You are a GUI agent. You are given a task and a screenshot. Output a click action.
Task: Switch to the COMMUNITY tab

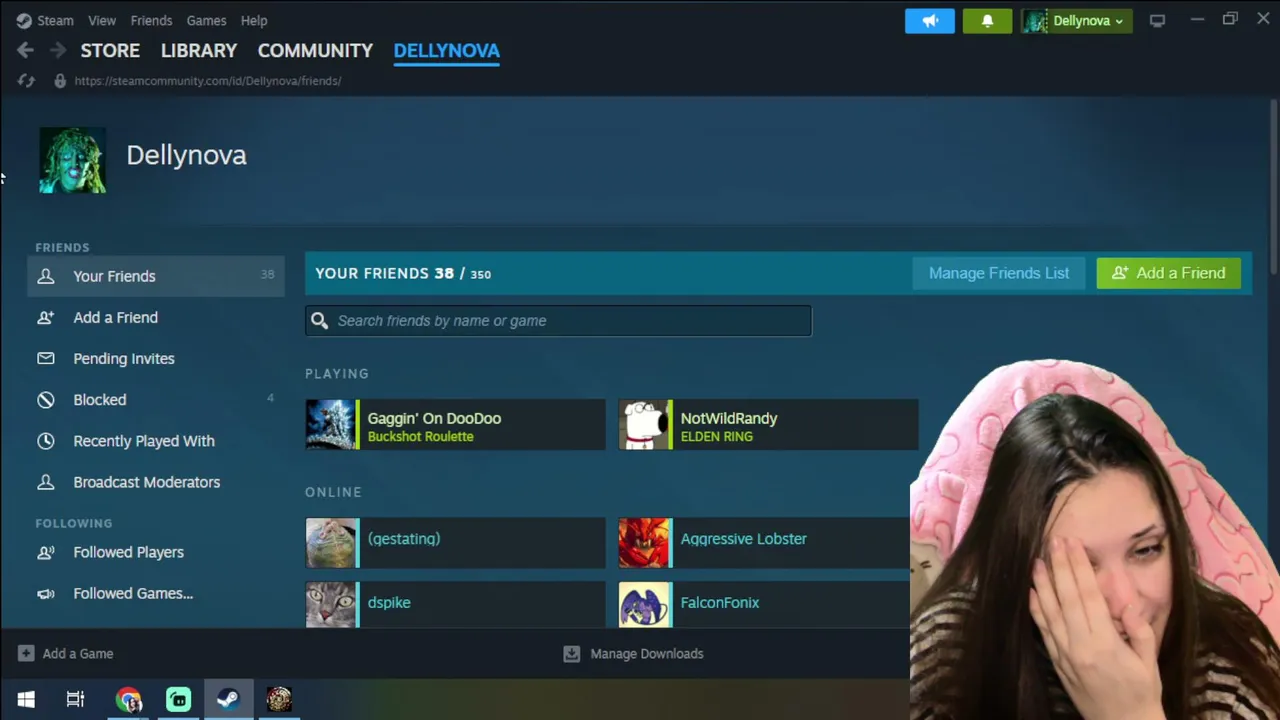315,50
